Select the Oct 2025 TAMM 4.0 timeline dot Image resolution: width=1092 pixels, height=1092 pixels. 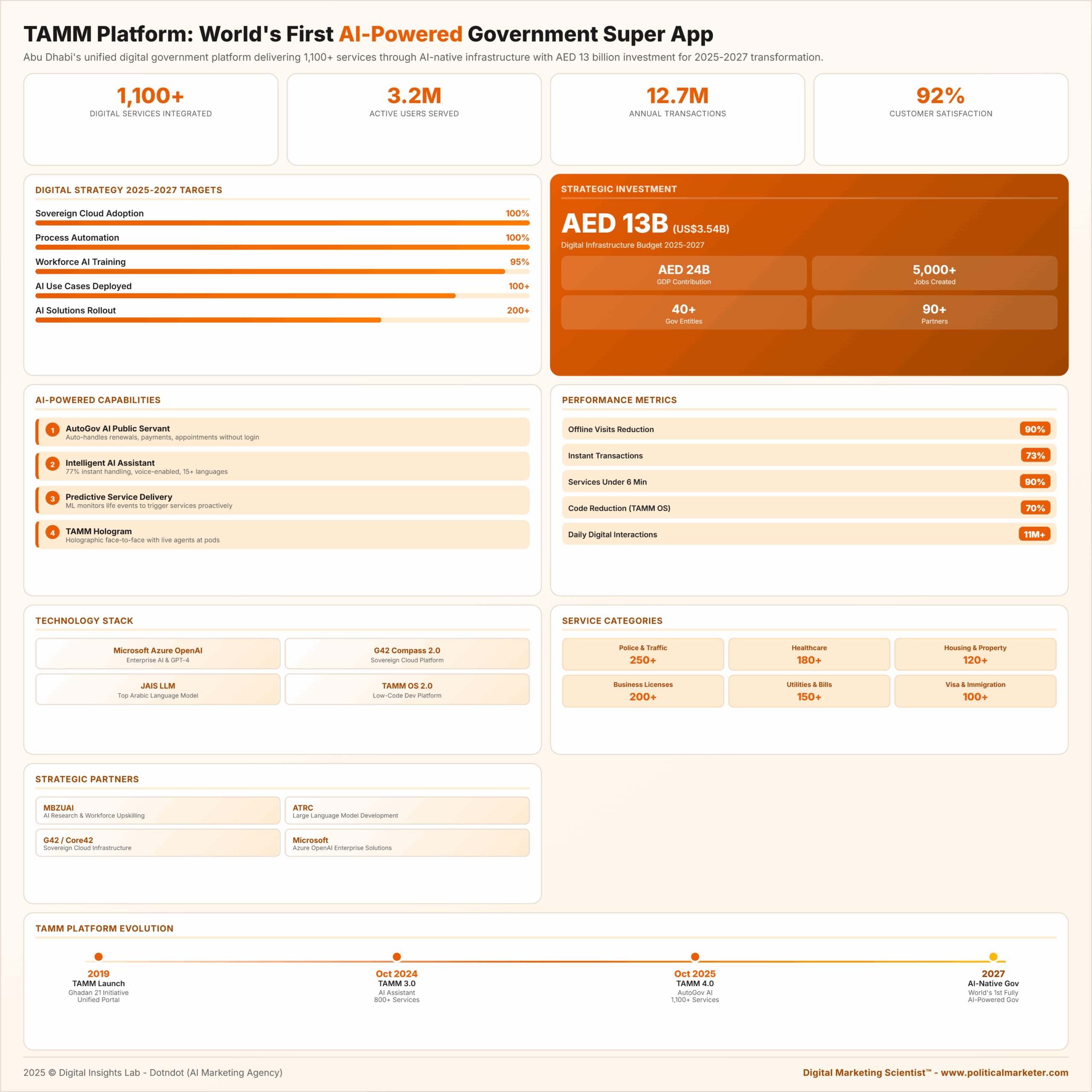(x=694, y=957)
